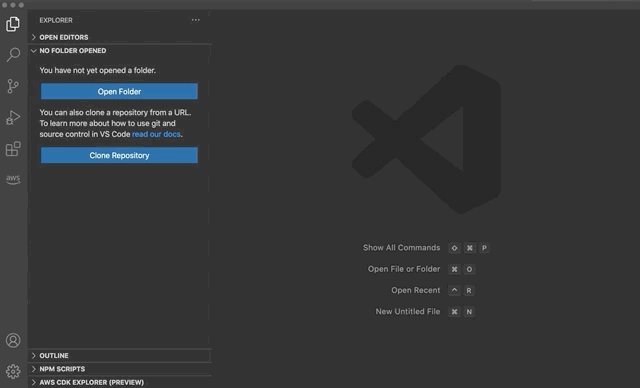Click the New Untitled File label
640x388 pixels.
408,311
